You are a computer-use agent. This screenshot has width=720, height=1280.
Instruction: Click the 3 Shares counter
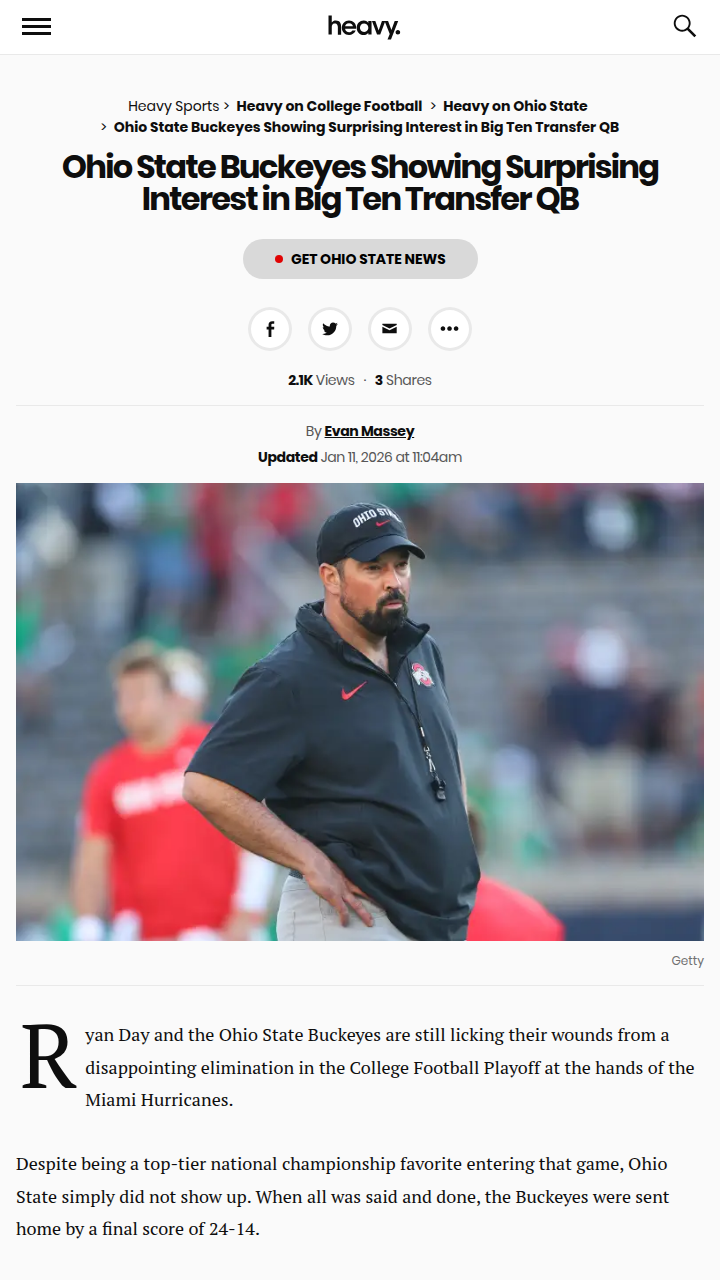coord(403,380)
